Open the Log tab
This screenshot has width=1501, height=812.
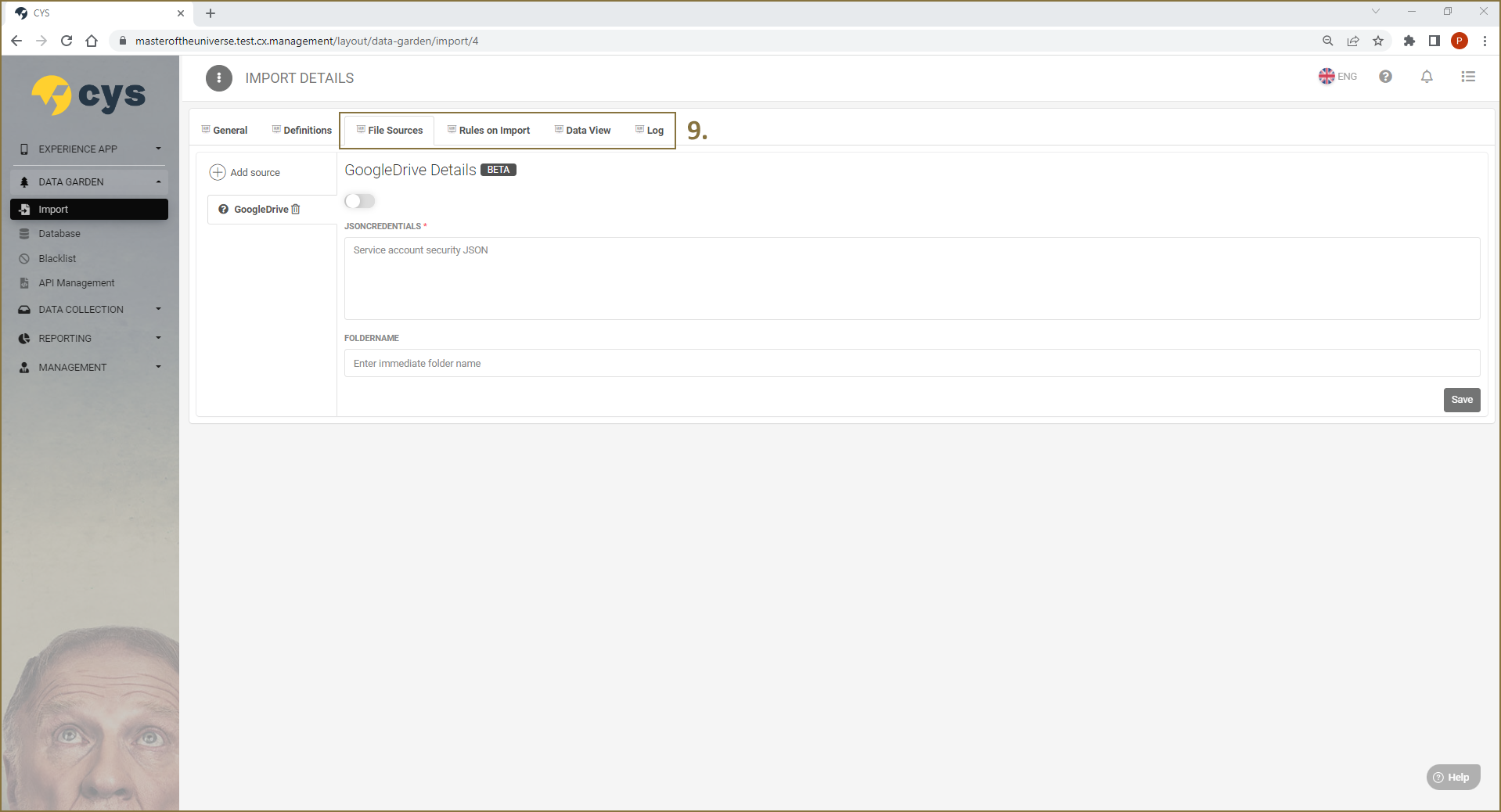click(x=650, y=130)
